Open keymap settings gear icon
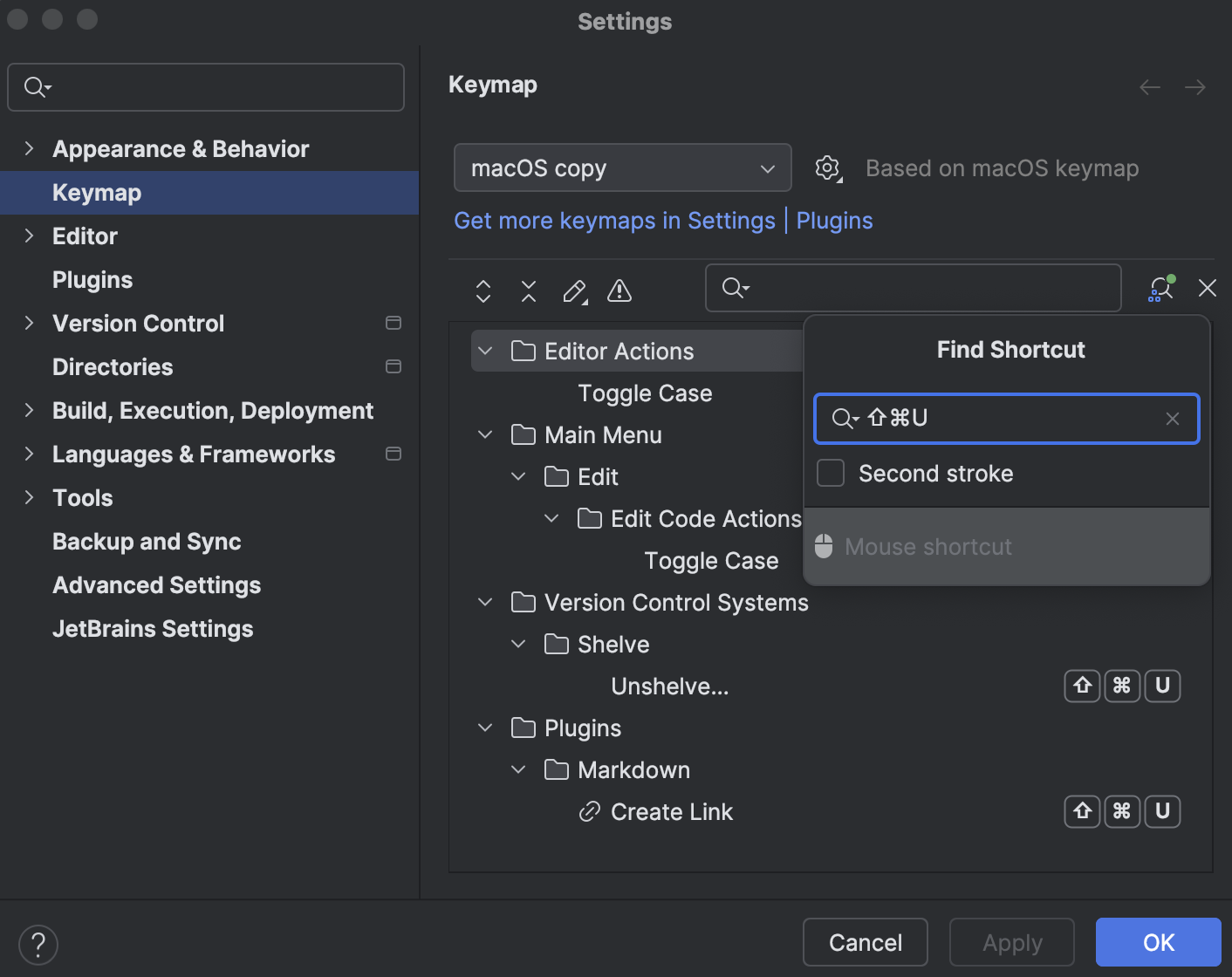The image size is (1232, 977). tap(827, 167)
